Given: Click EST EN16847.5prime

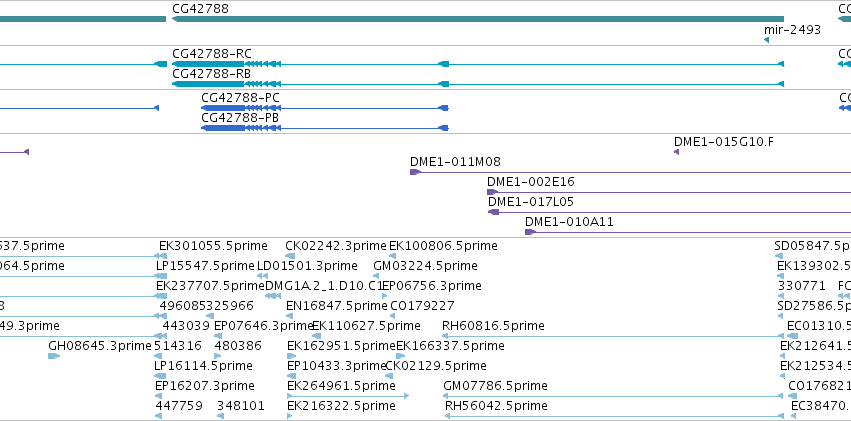Looking at the screenshot, I should (x=336, y=306).
